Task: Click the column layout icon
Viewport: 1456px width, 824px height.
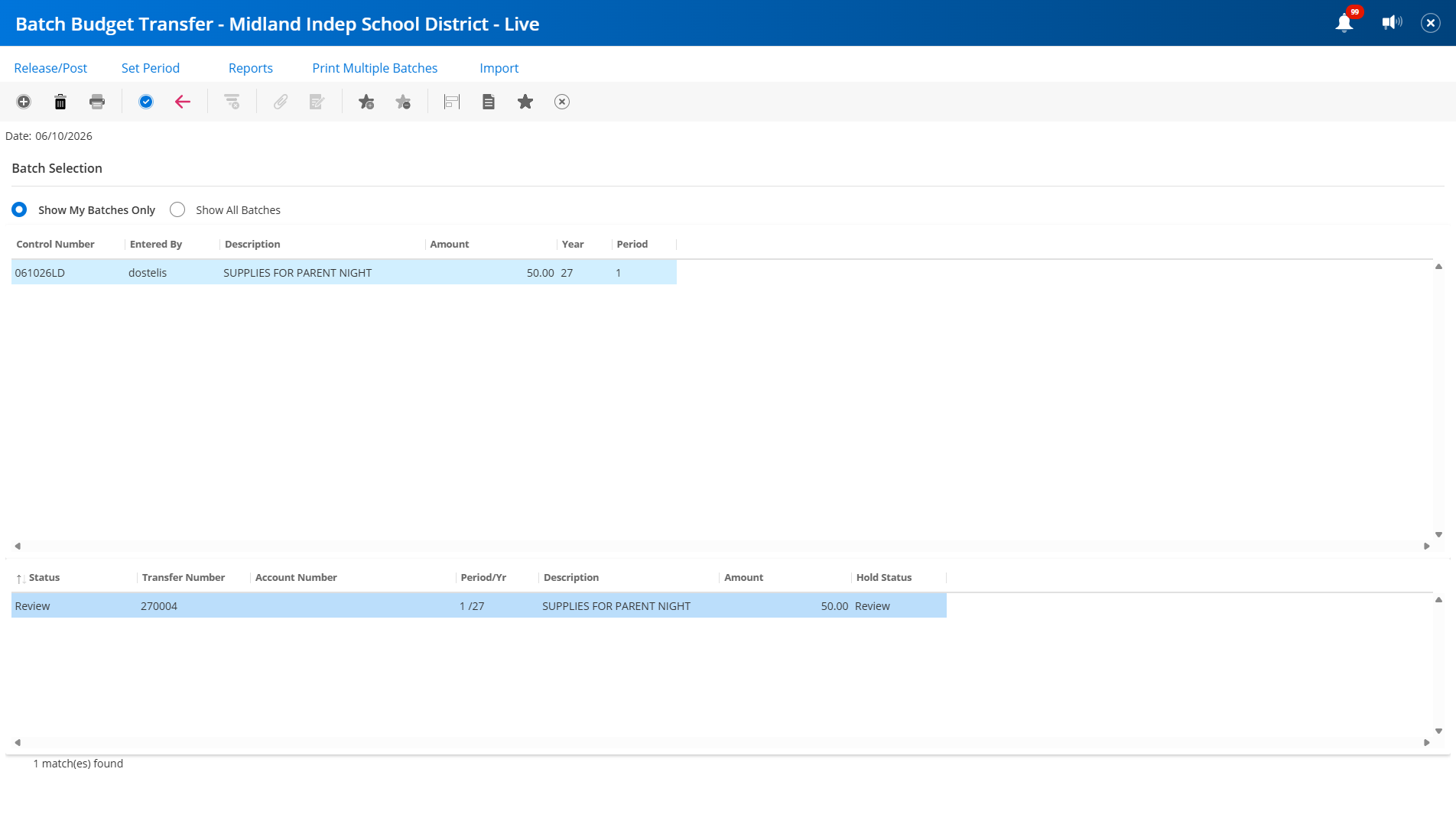Action: 452,102
